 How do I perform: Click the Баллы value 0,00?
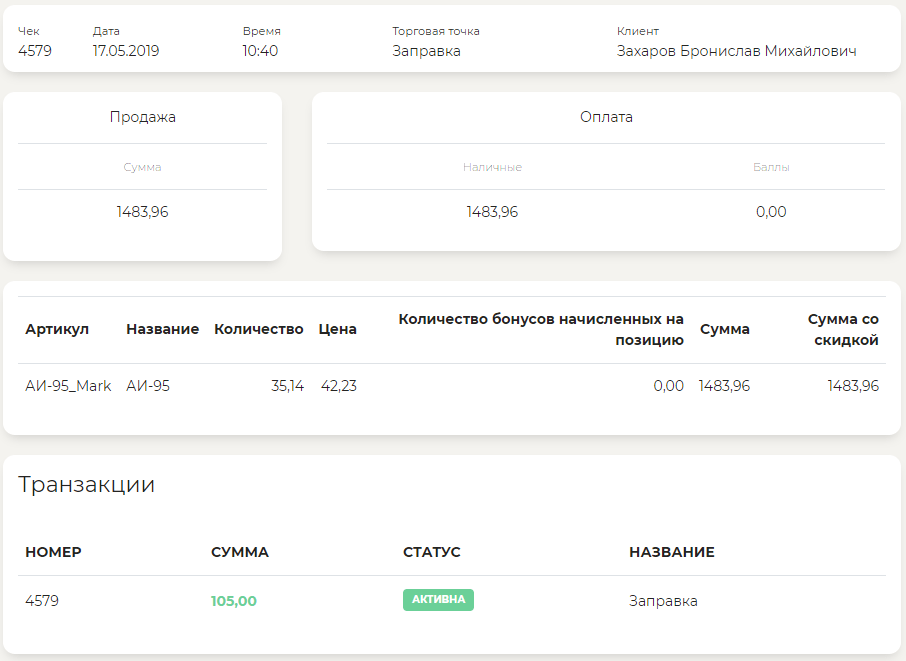coord(771,212)
